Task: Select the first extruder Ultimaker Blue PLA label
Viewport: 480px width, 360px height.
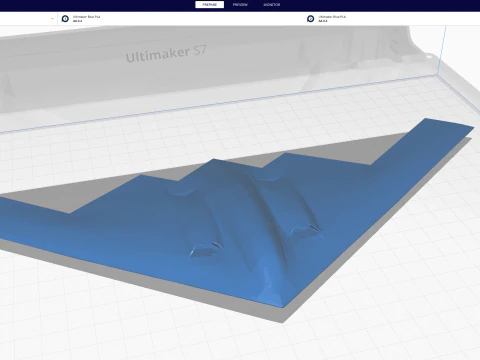Action: click(x=87, y=17)
